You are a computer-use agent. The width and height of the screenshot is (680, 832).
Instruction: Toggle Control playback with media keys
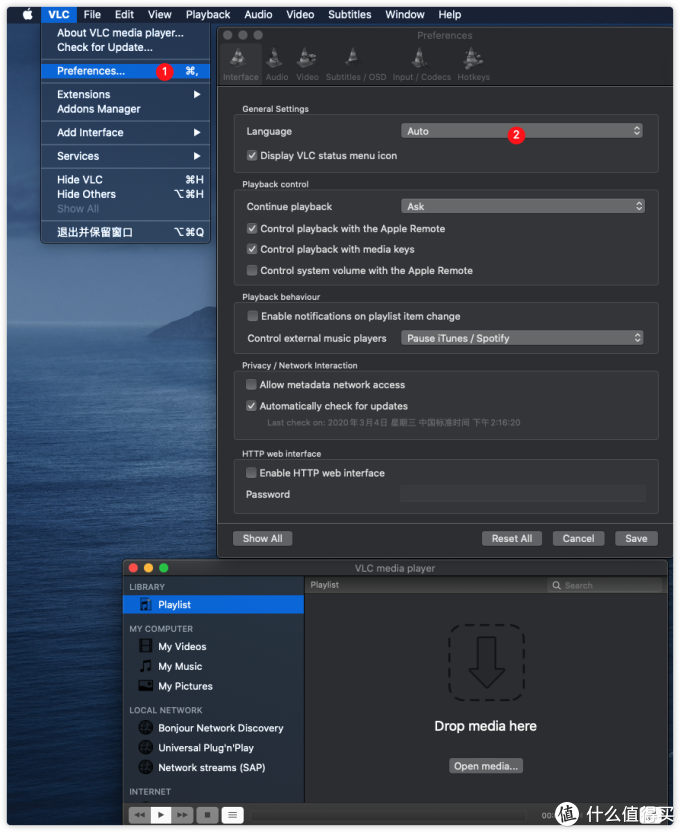point(252,249)
